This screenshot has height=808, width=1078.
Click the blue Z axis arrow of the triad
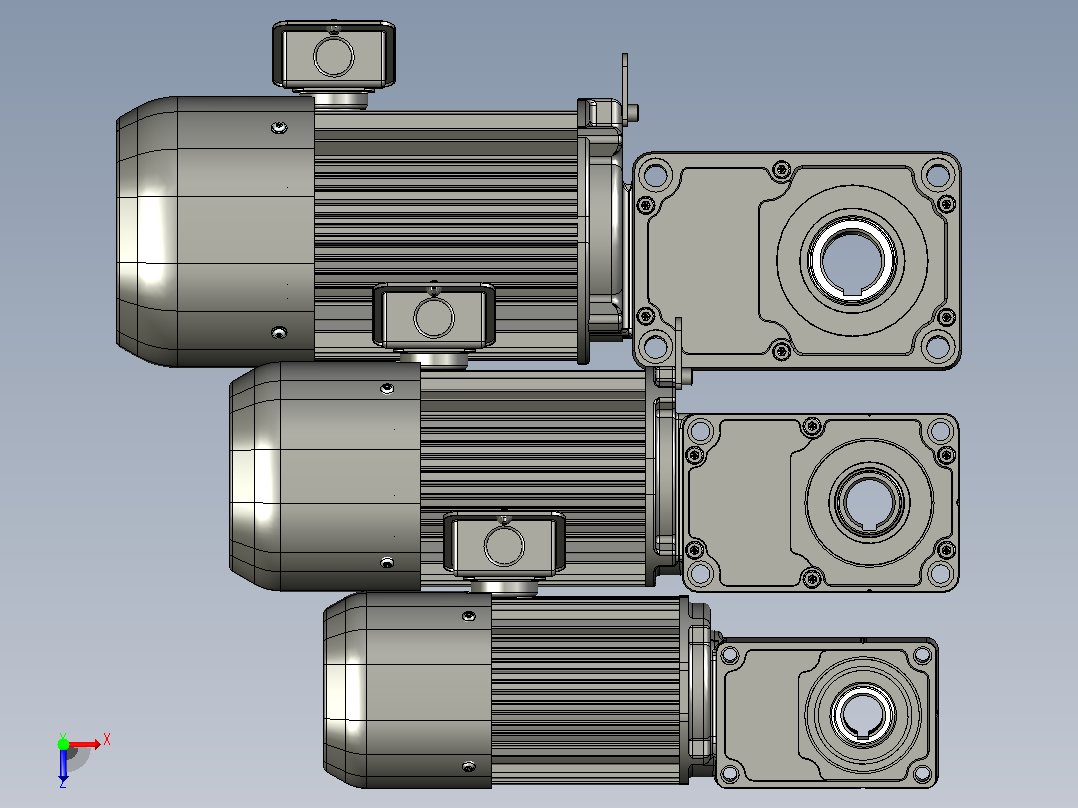[63, 765]
